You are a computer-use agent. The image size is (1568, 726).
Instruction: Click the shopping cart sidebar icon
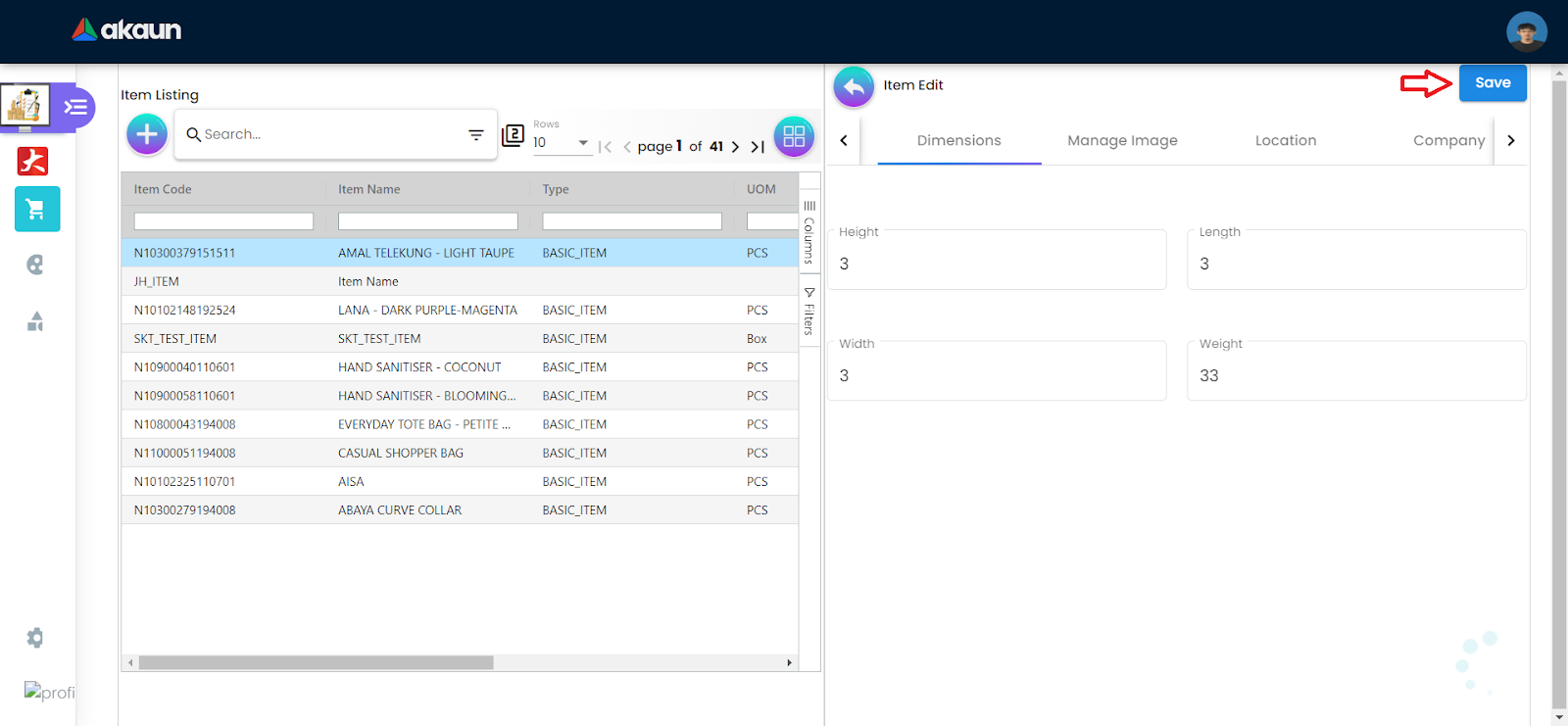point(37,209)
